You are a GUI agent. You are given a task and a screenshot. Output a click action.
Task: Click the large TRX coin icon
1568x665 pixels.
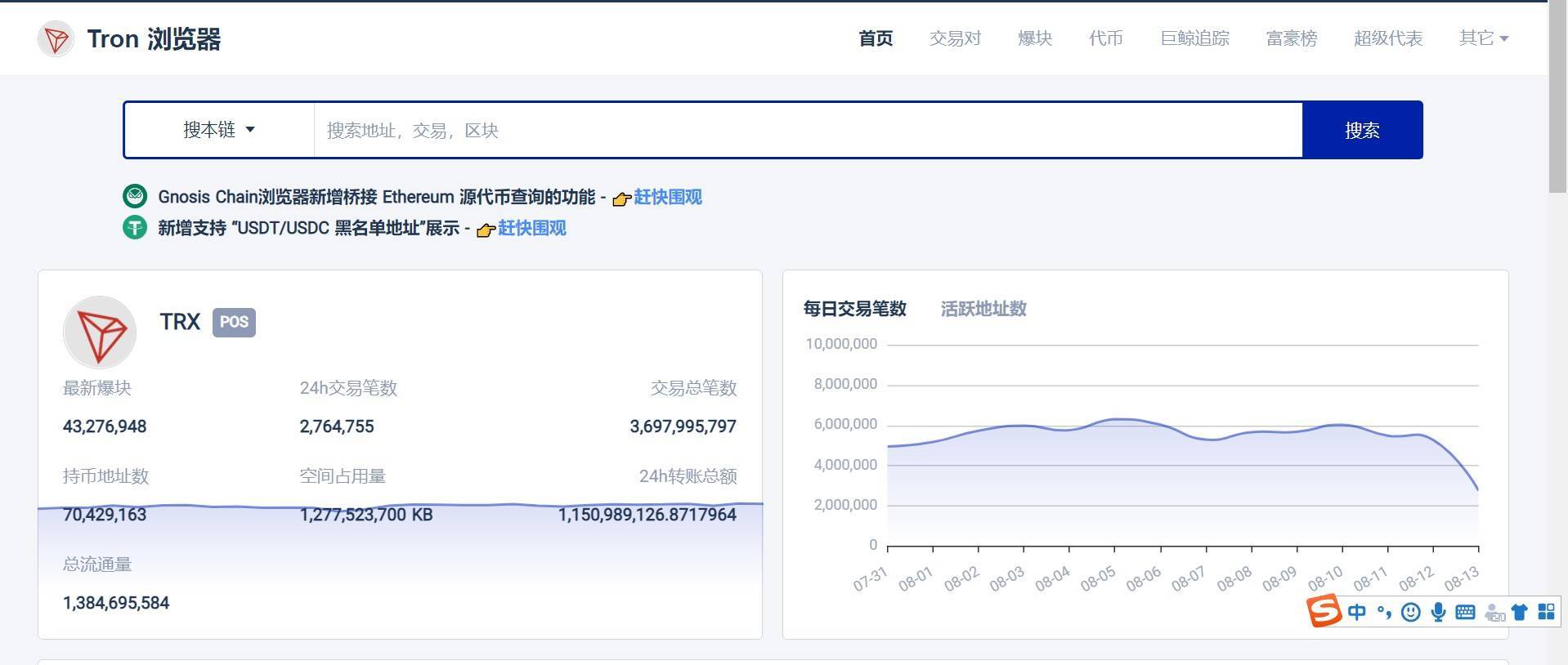[x=100, y=332]
